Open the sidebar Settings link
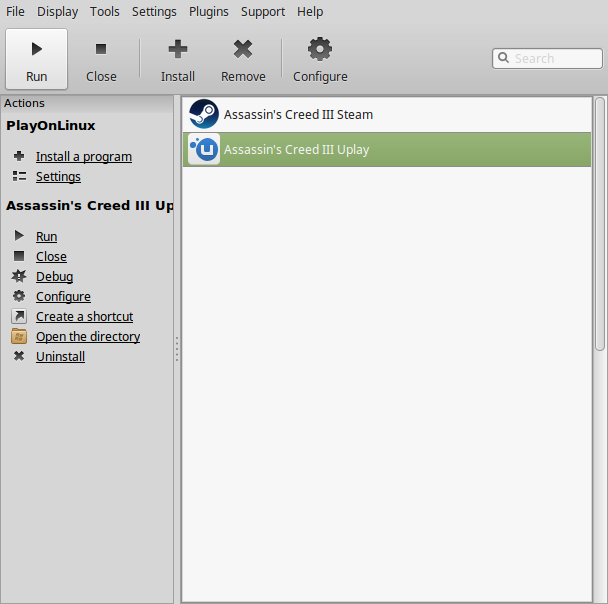The width and height of the screenshot is (608, 604). (x=58, y=177)
